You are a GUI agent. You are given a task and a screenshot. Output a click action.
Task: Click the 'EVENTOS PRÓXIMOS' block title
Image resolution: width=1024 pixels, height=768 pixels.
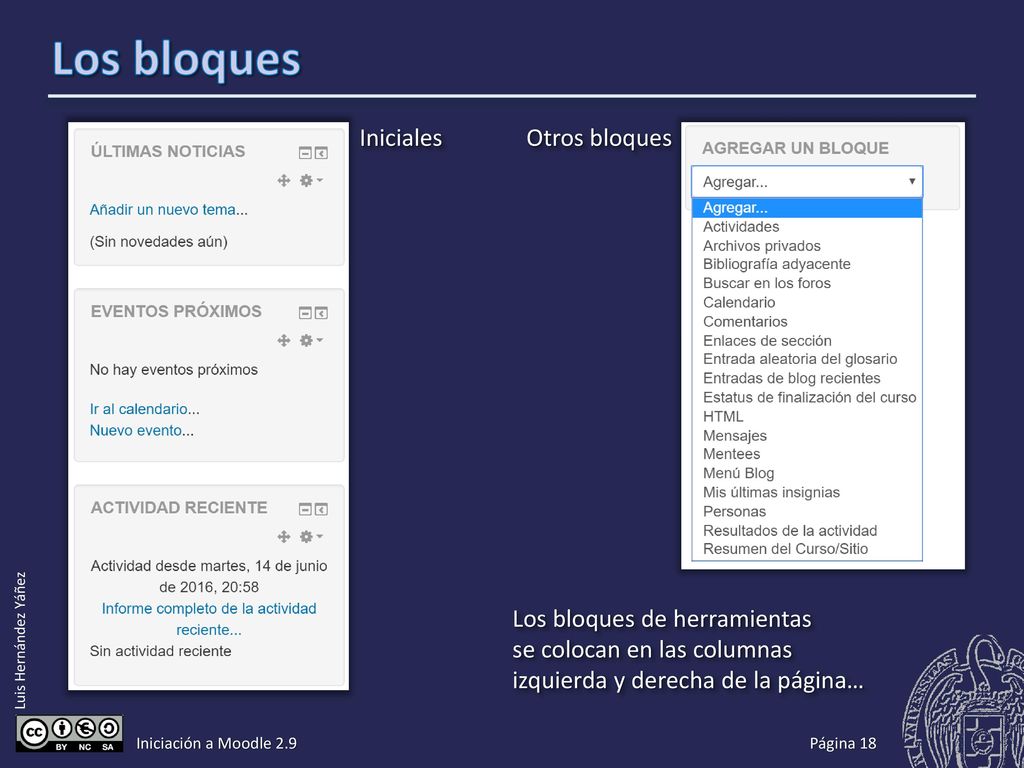(176, 311)
